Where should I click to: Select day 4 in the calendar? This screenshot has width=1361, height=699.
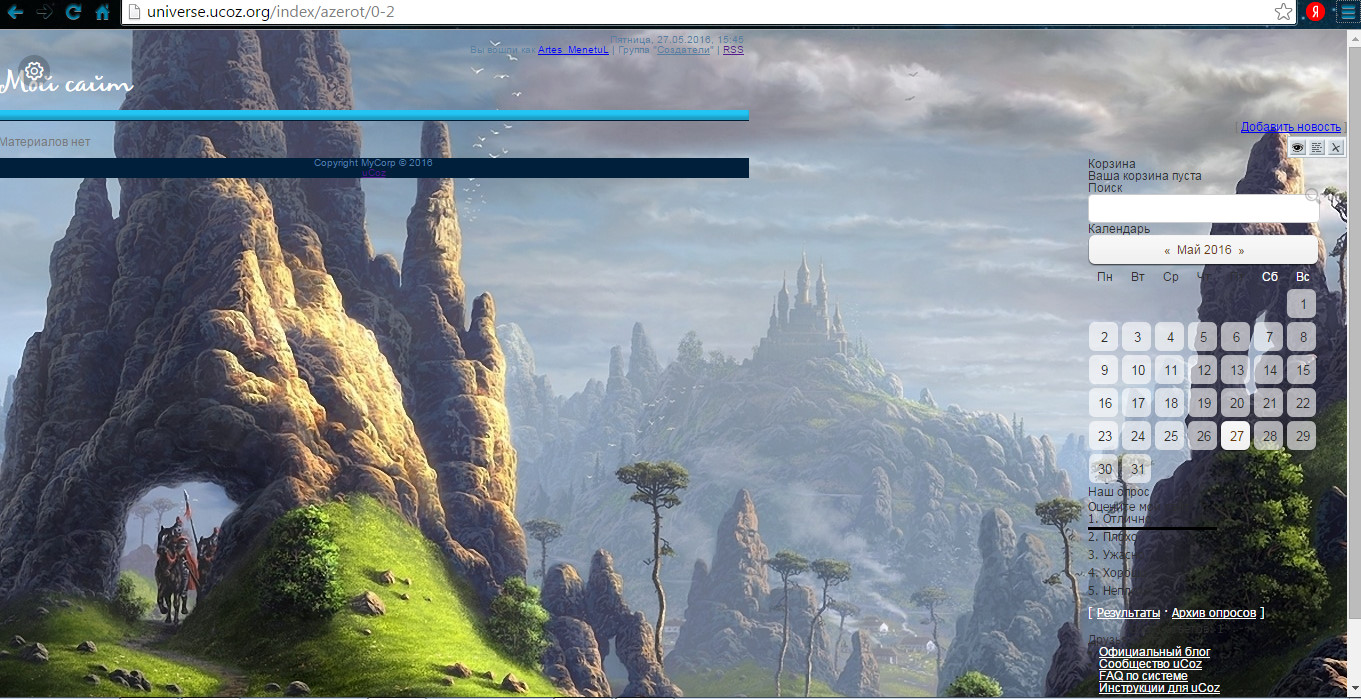click(1170, 337)
